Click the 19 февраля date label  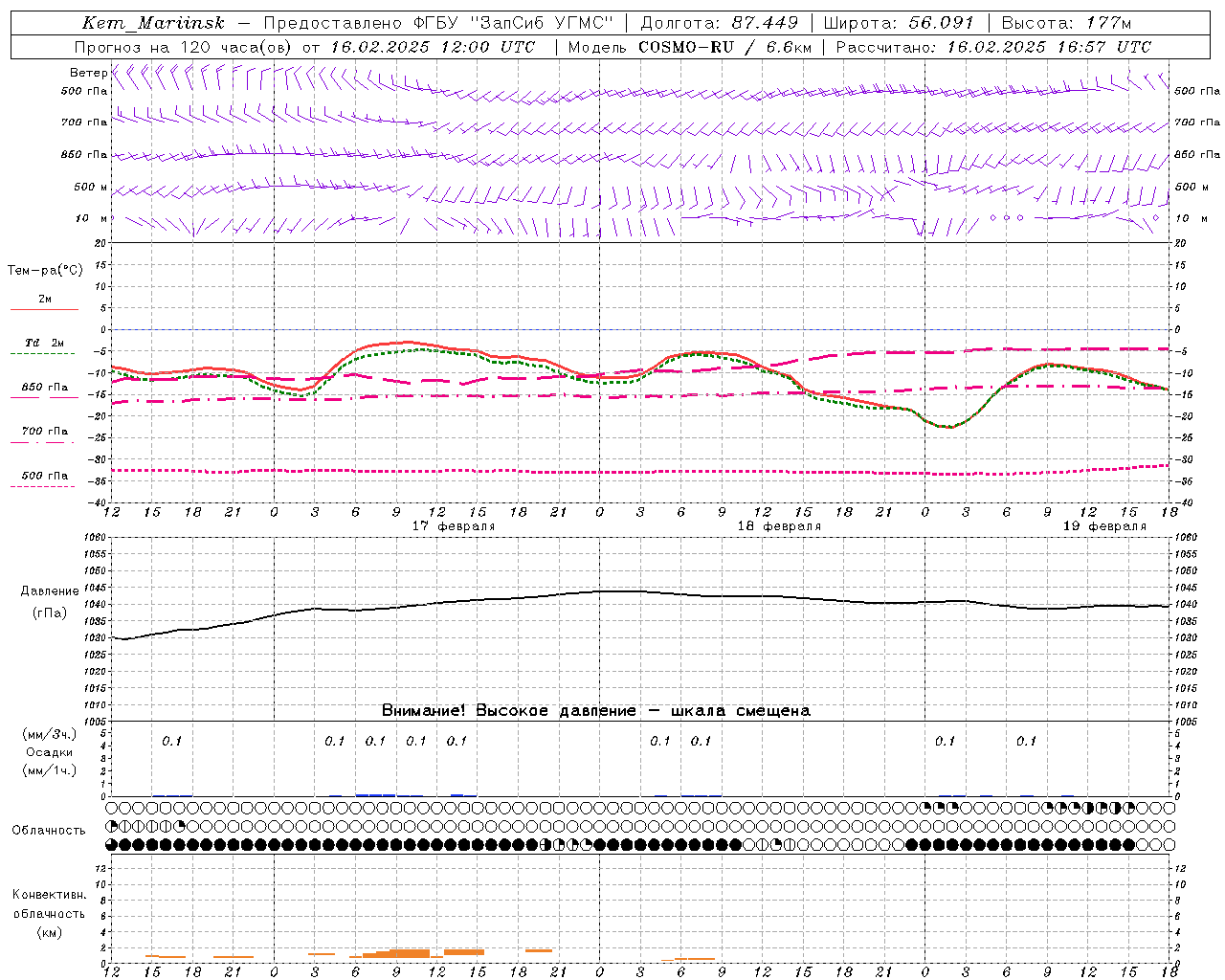click(x=1104, y=526)
